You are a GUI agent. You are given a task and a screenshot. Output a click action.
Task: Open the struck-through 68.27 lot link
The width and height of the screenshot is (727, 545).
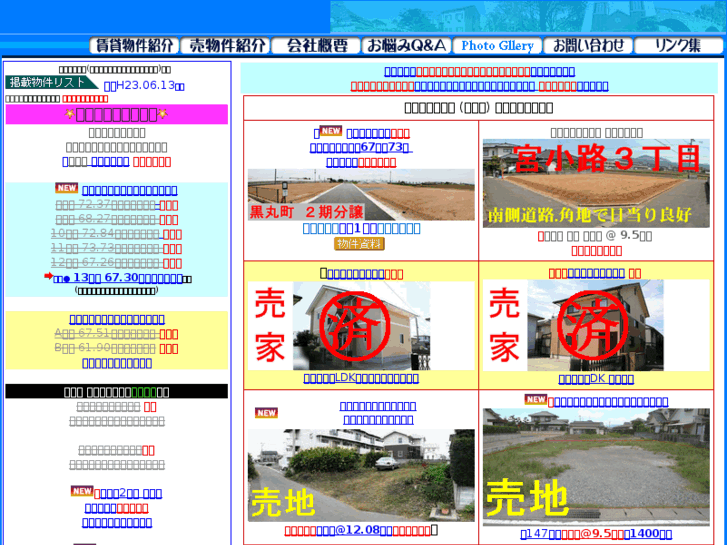108,219
